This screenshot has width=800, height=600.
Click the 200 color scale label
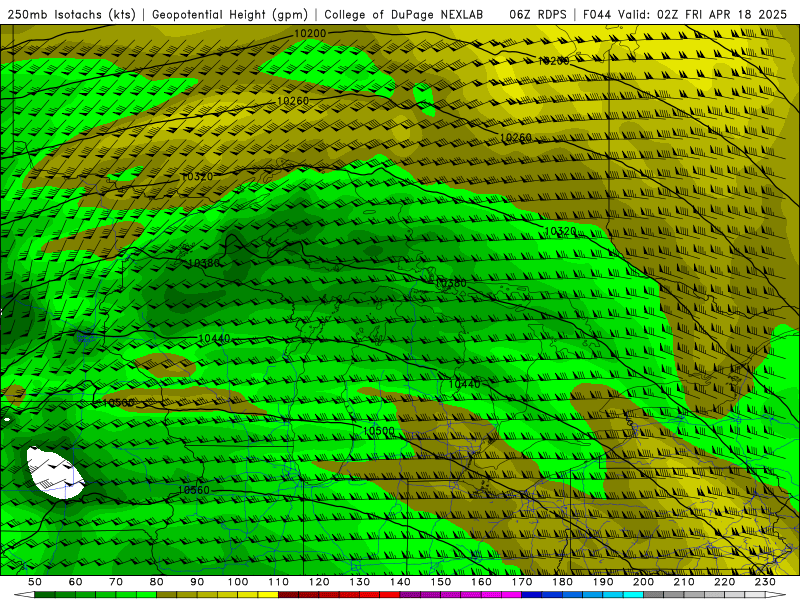643,582
